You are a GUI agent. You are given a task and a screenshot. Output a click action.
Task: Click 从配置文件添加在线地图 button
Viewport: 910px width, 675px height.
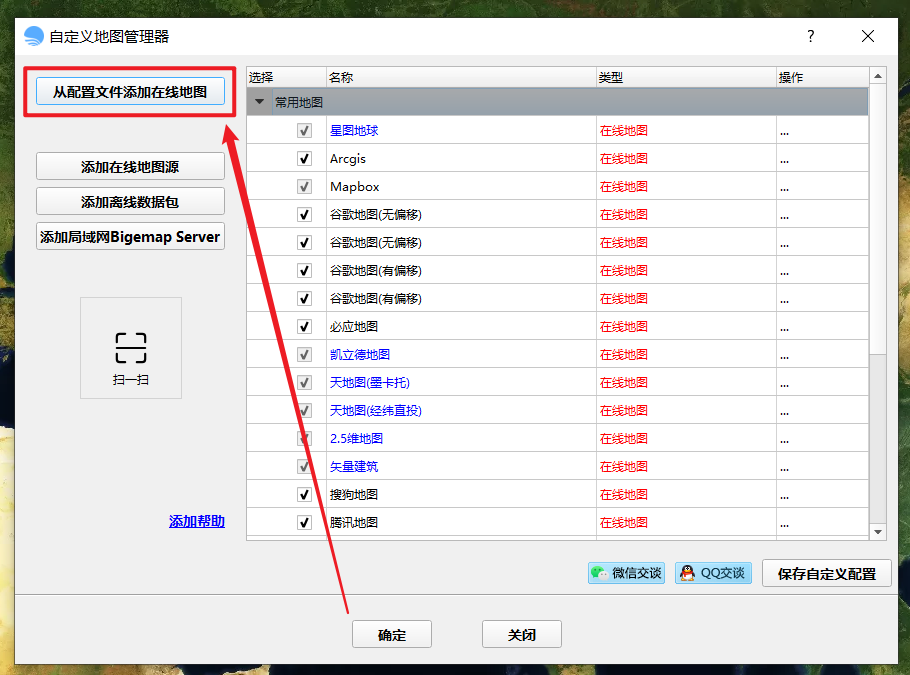point(130,92)
